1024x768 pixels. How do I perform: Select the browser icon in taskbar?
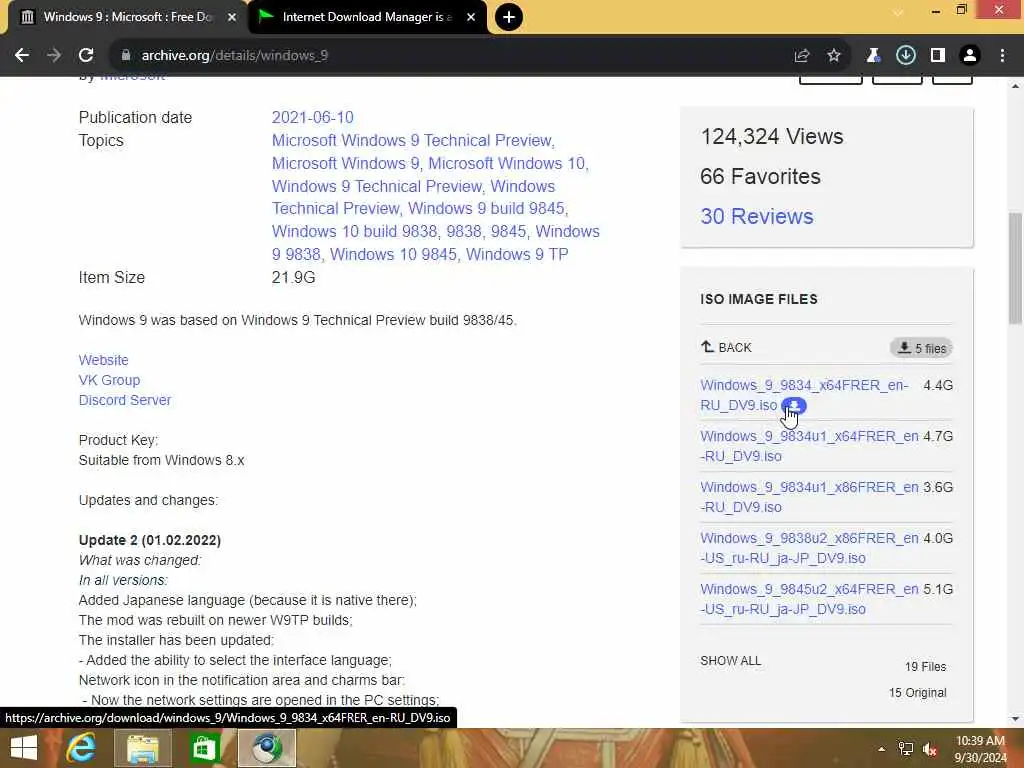click(266, 748)
